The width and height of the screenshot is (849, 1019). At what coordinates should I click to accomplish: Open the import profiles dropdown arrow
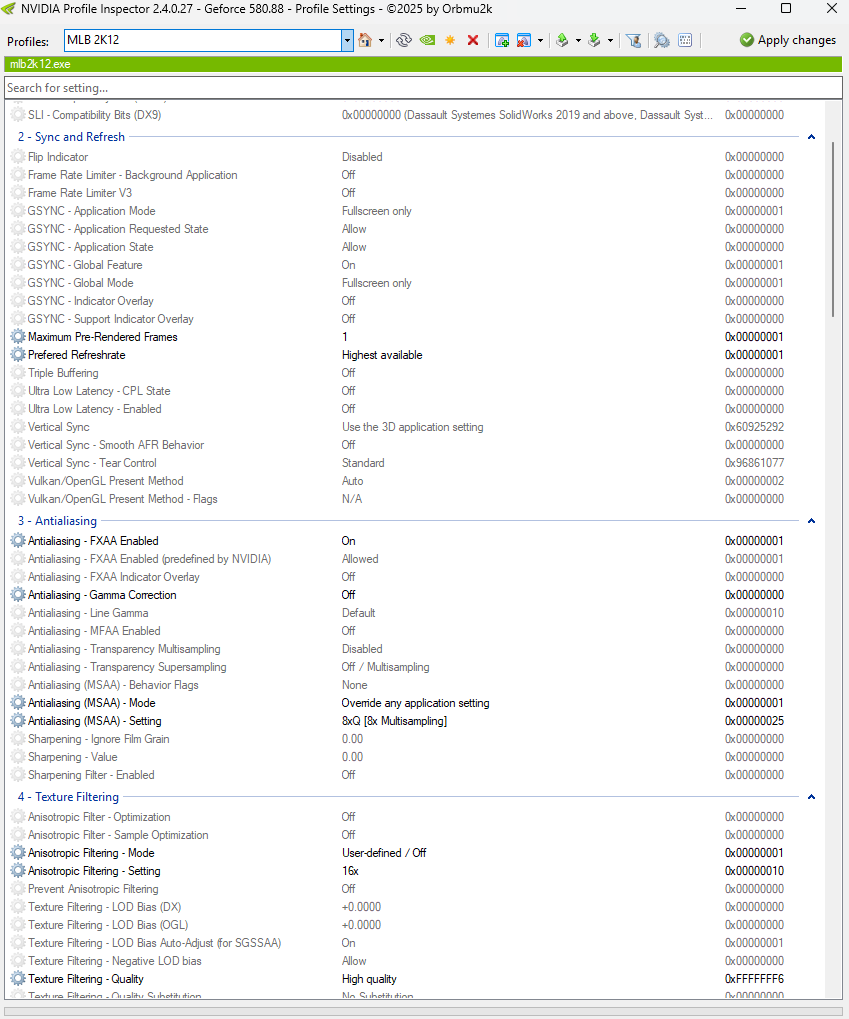[x=610, y=40]
